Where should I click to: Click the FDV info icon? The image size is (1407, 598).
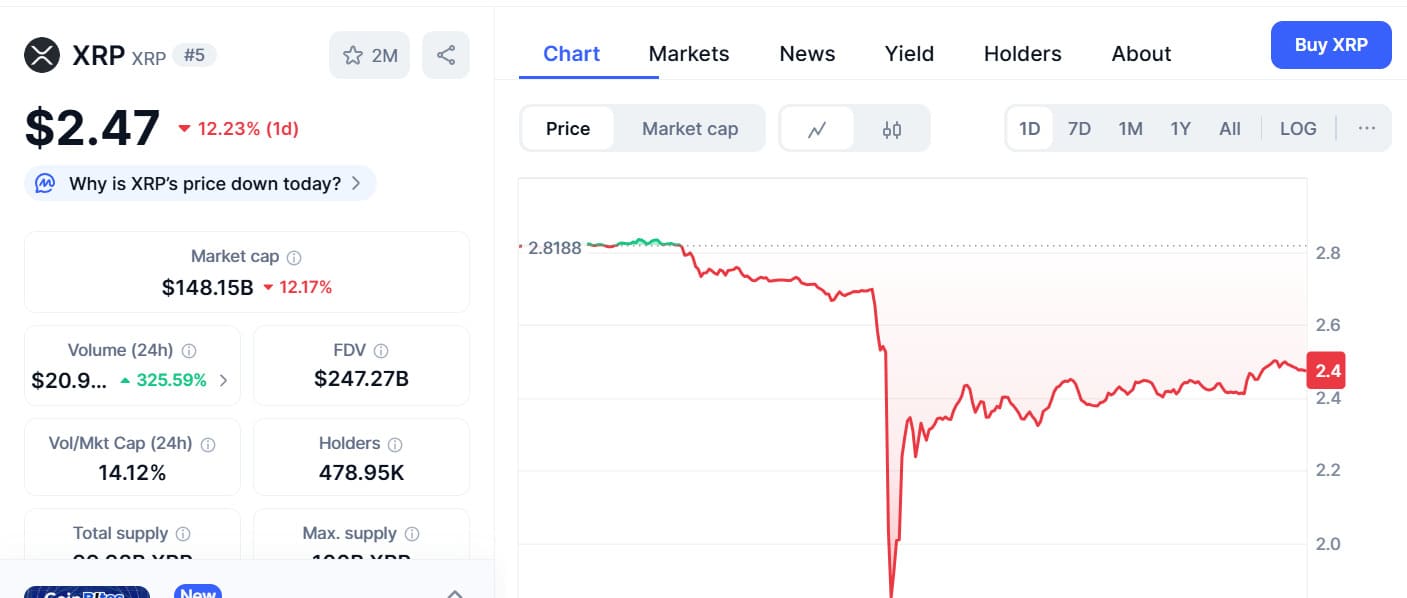point(380,350)
